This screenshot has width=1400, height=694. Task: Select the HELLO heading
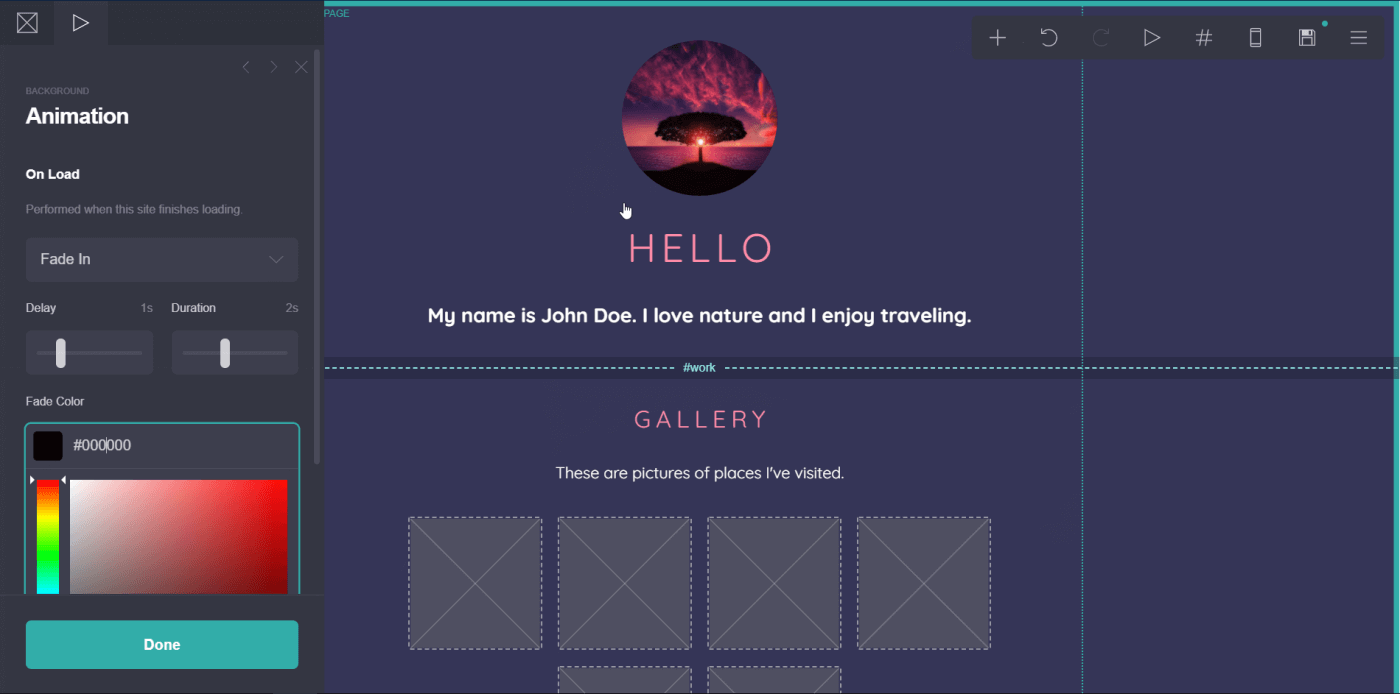point(701,248)
